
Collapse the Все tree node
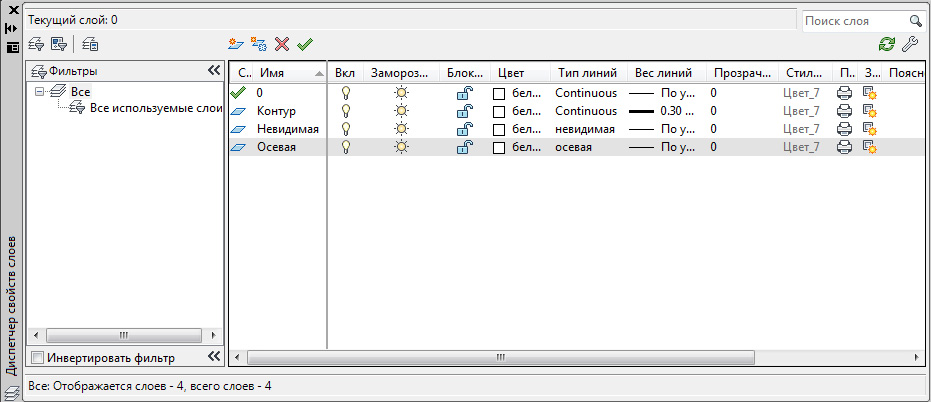point(40,91)
